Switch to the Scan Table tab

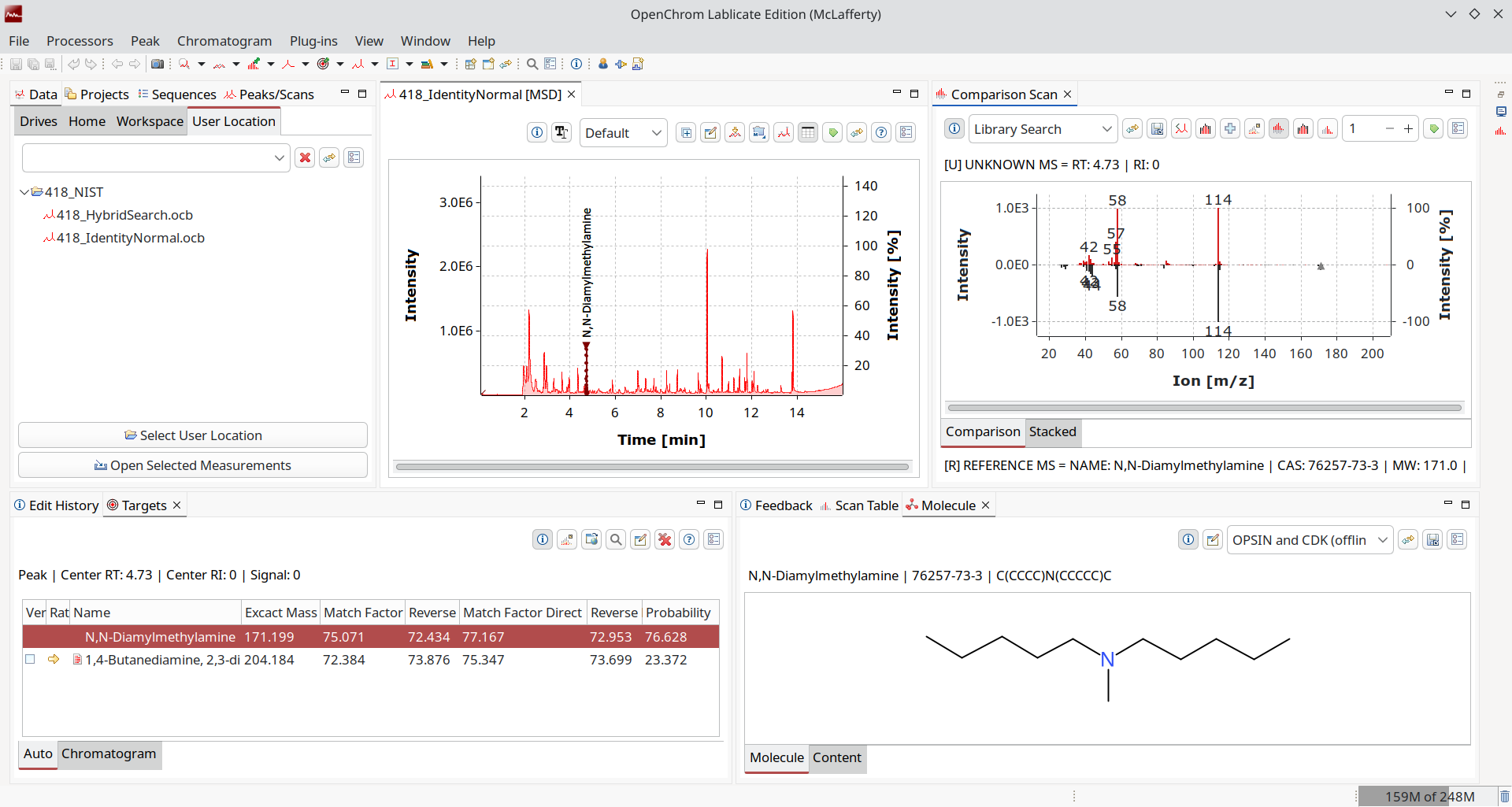(x=865, y=505)
